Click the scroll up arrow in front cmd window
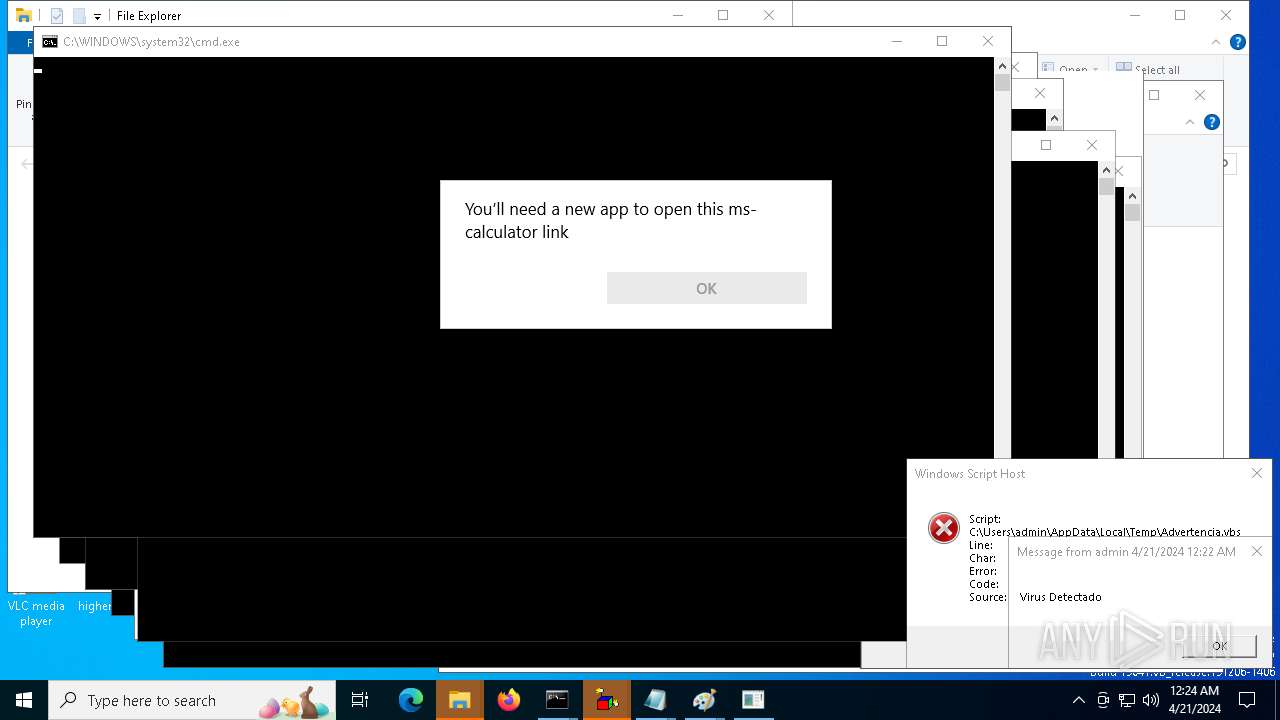 [1002, 66]
